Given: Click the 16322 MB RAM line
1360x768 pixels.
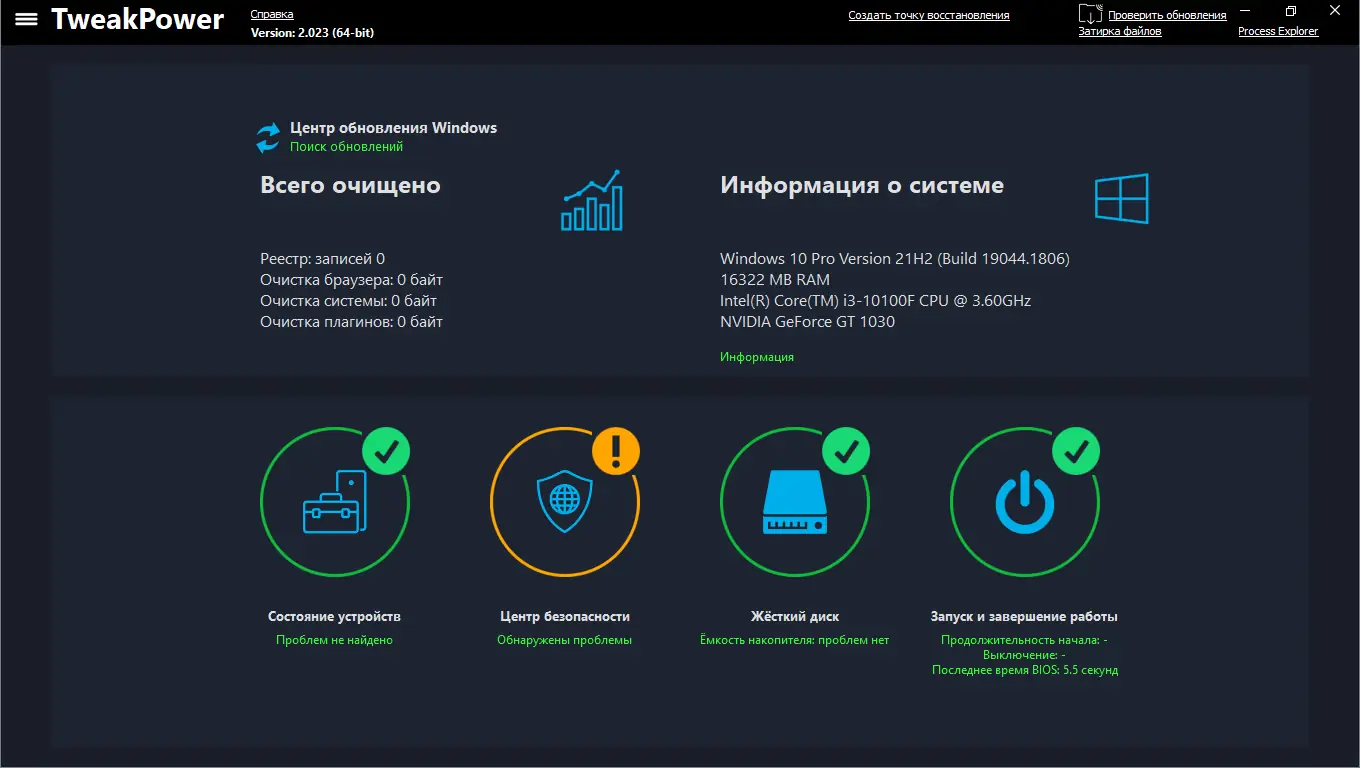Looking at the screenshot, I should (775, 280).
